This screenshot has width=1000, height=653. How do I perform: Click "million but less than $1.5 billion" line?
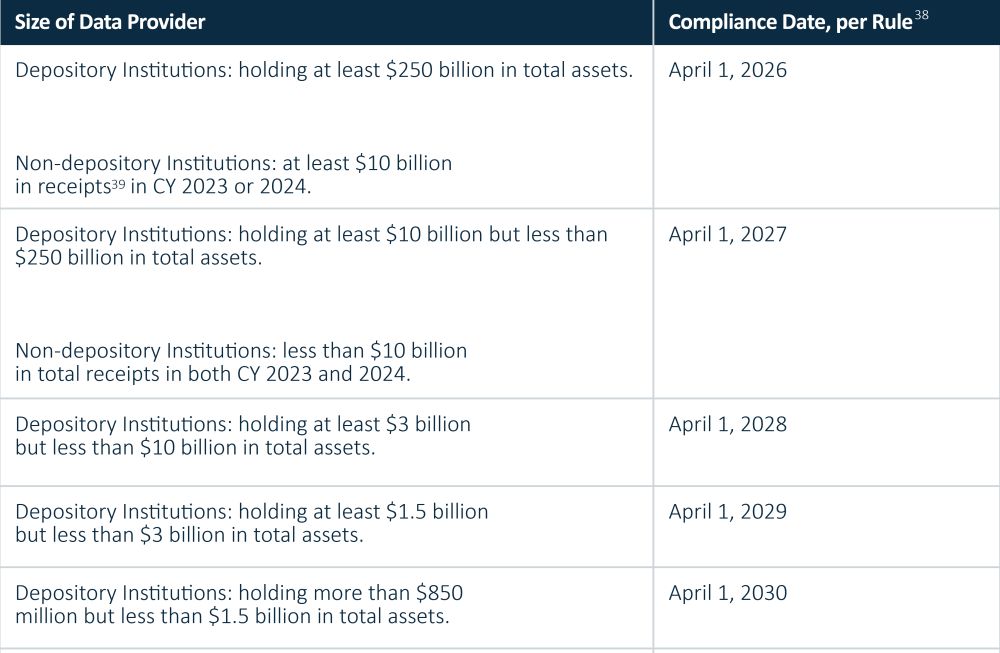tap(232, 616)
